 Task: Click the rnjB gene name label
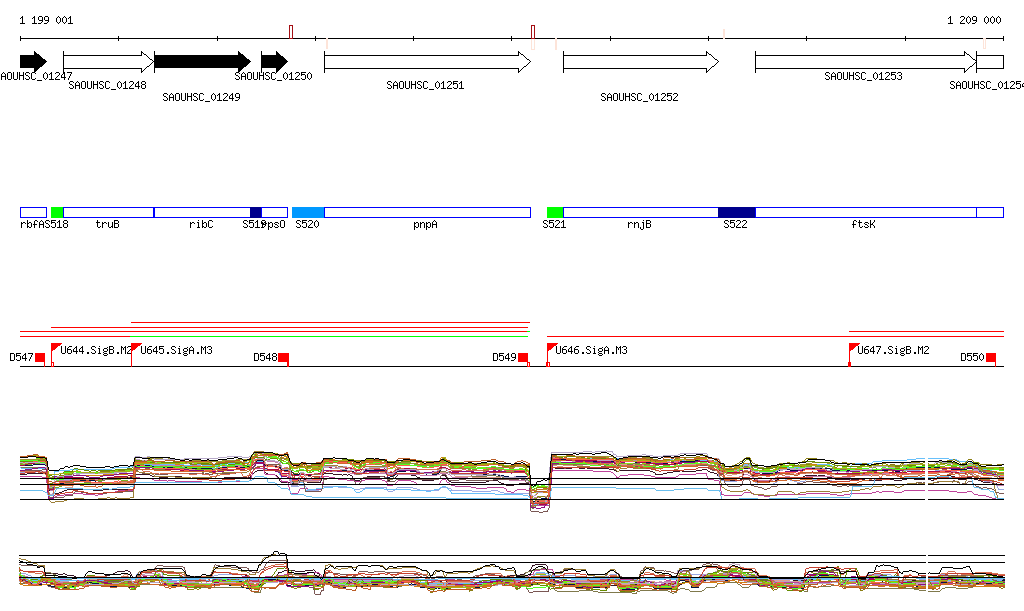[639, 224]
